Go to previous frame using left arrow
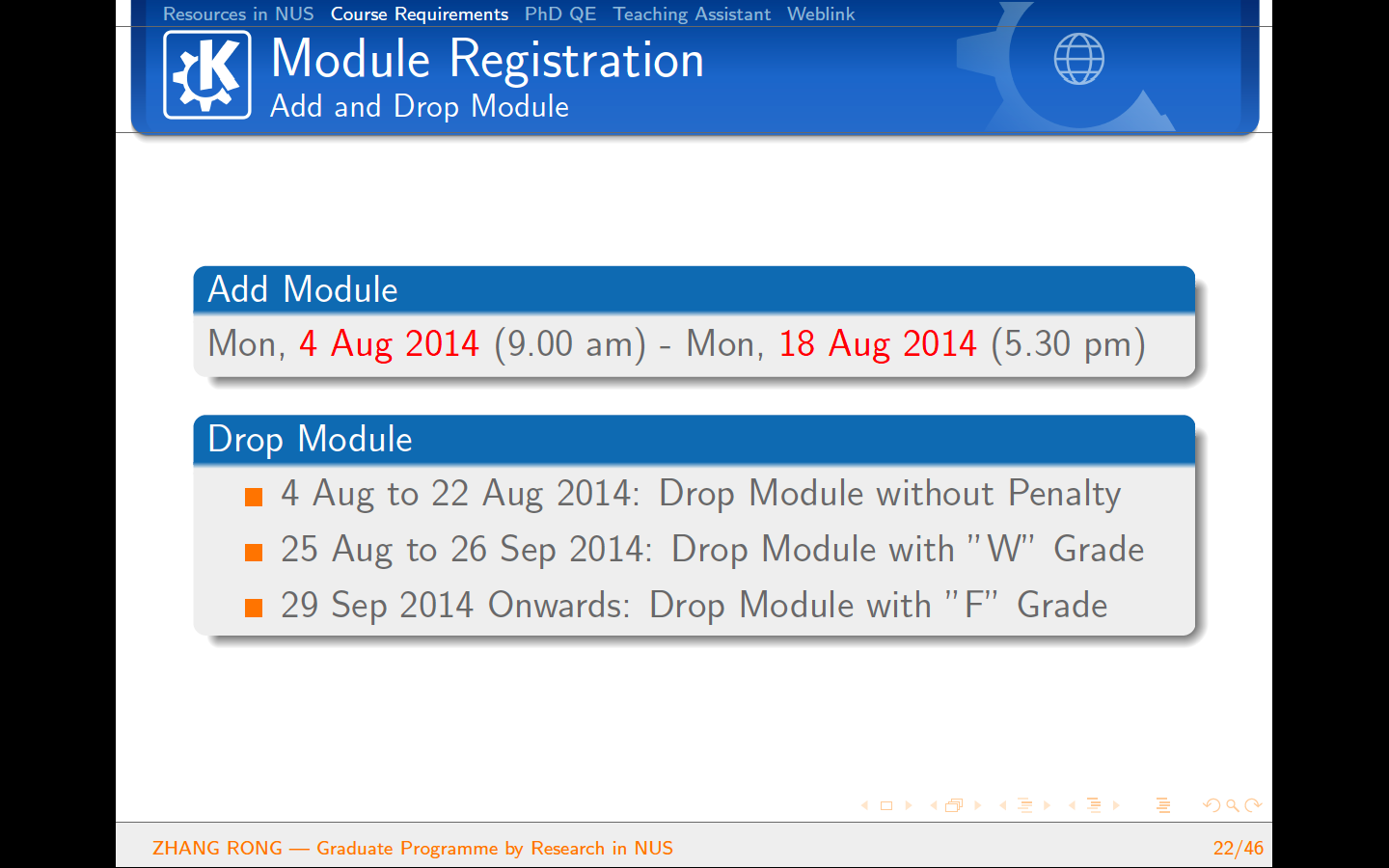 [x=933, y=805]
